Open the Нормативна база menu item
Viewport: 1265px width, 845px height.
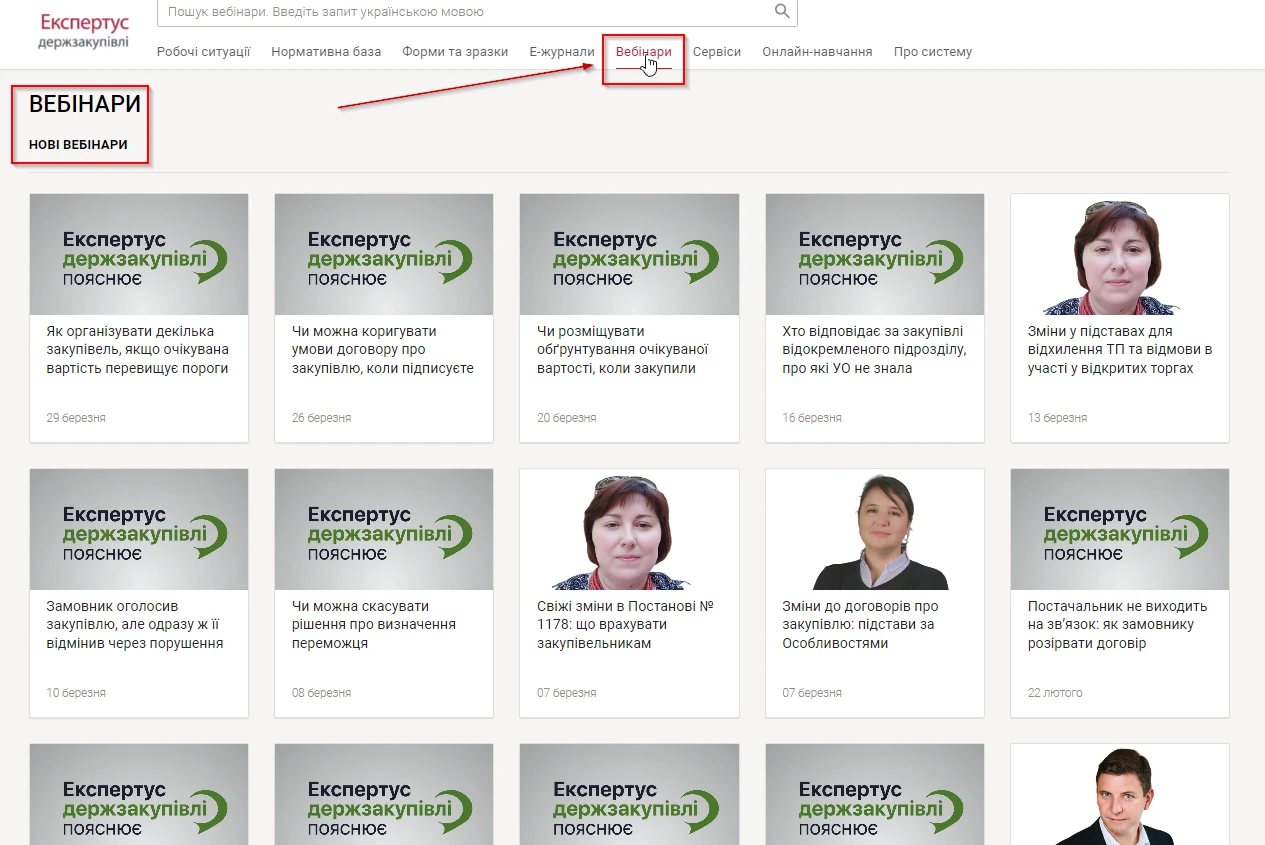[x=326, y=52]
